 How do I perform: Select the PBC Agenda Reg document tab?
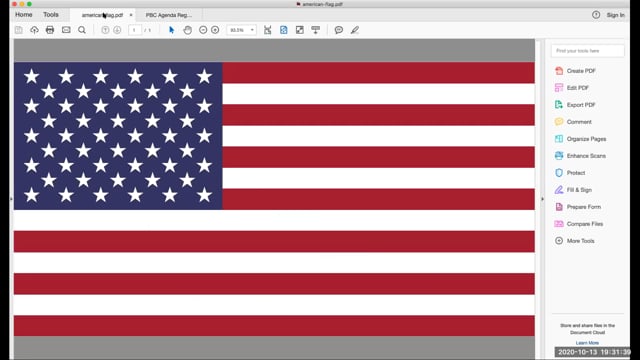[169, 15]
